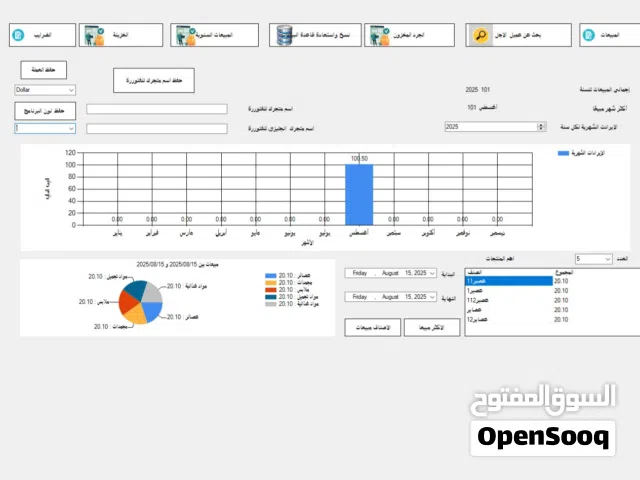This screenshot has height=480, width=640.
Task: Open the sales (المبيعات) toolbar button
Action: coord(607,35)
